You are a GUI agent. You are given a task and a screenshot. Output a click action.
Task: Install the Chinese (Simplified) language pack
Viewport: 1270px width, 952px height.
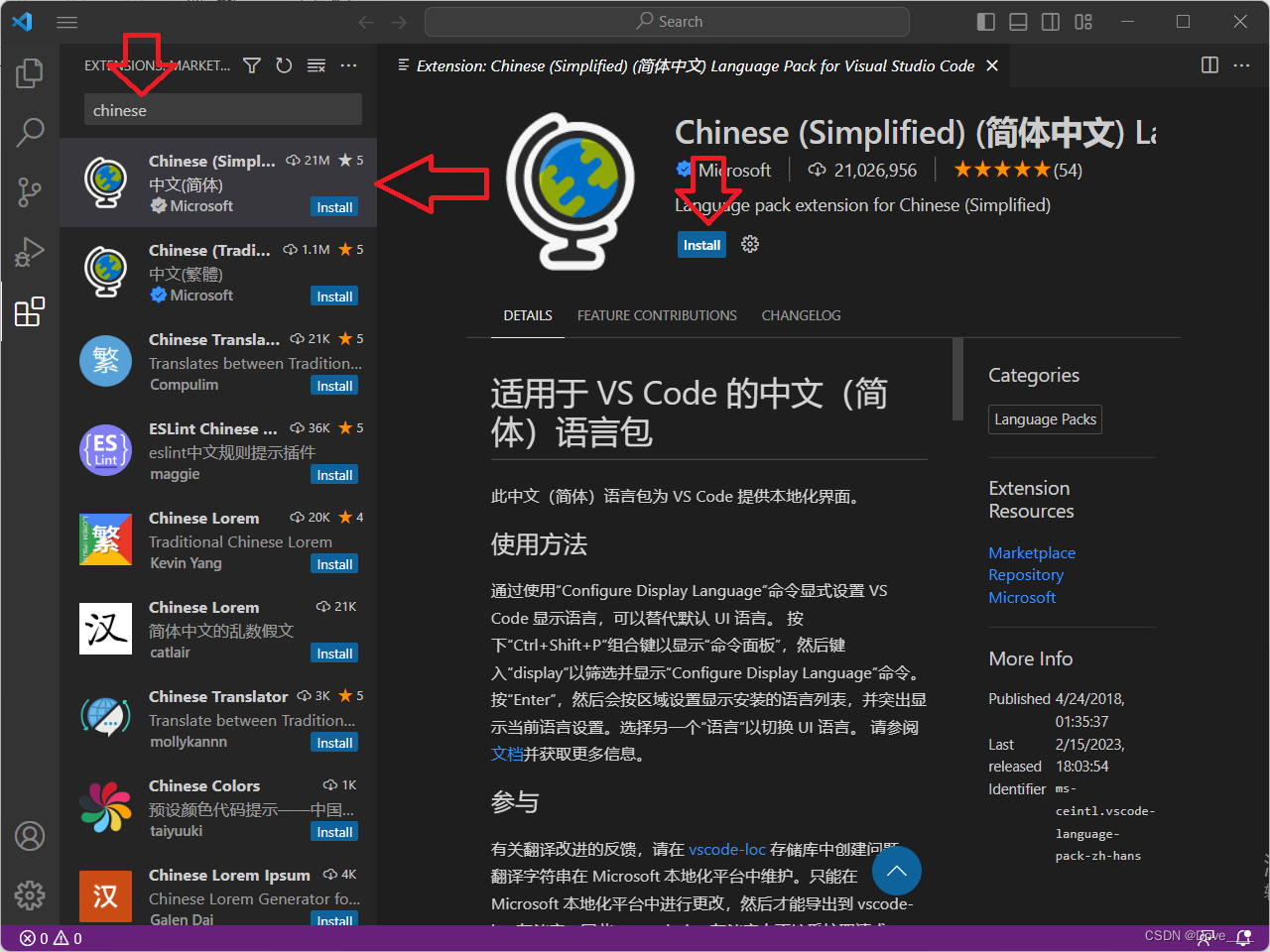pos(701,244)
